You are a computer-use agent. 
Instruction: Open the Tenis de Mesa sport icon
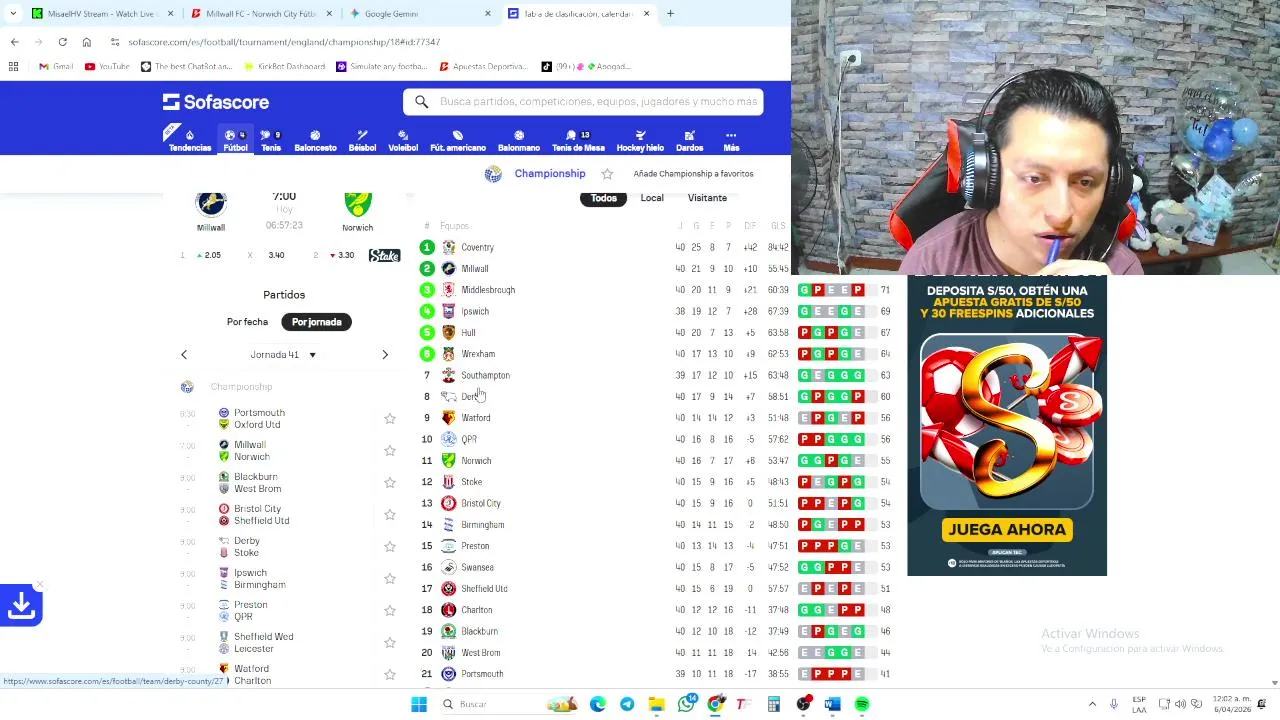[578, 141]
